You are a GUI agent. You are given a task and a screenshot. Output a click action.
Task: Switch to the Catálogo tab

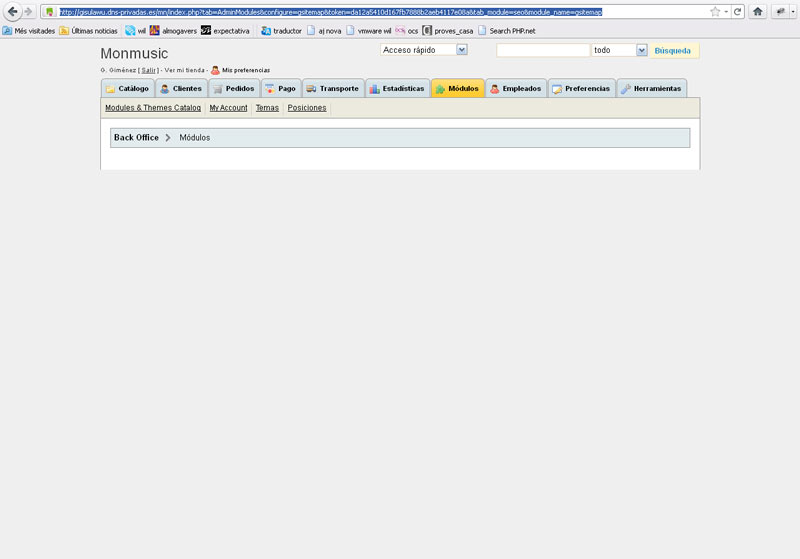pos(128,89)
